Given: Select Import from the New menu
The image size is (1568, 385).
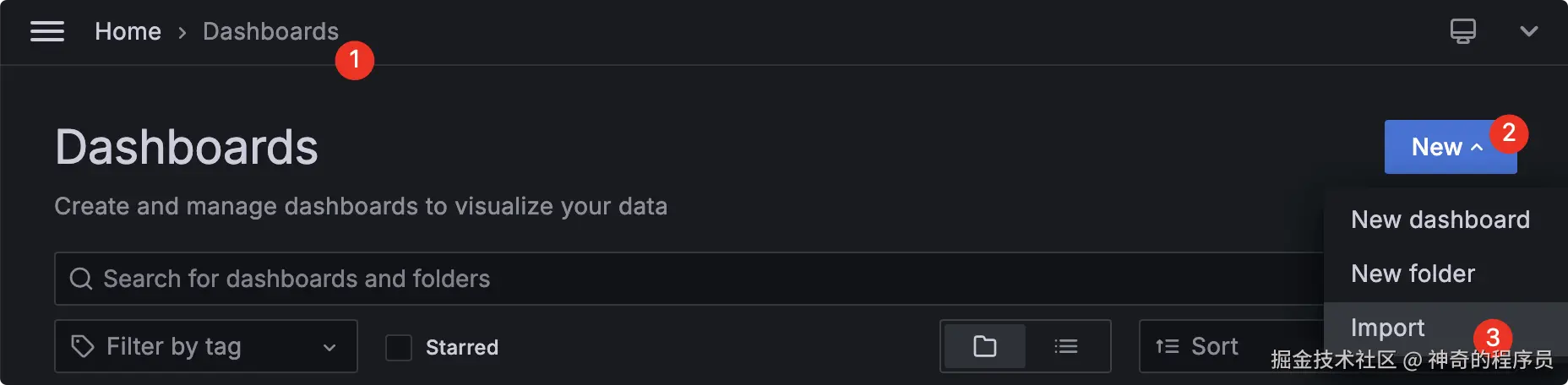Looking at the screenshot, I should point(1387,328).
